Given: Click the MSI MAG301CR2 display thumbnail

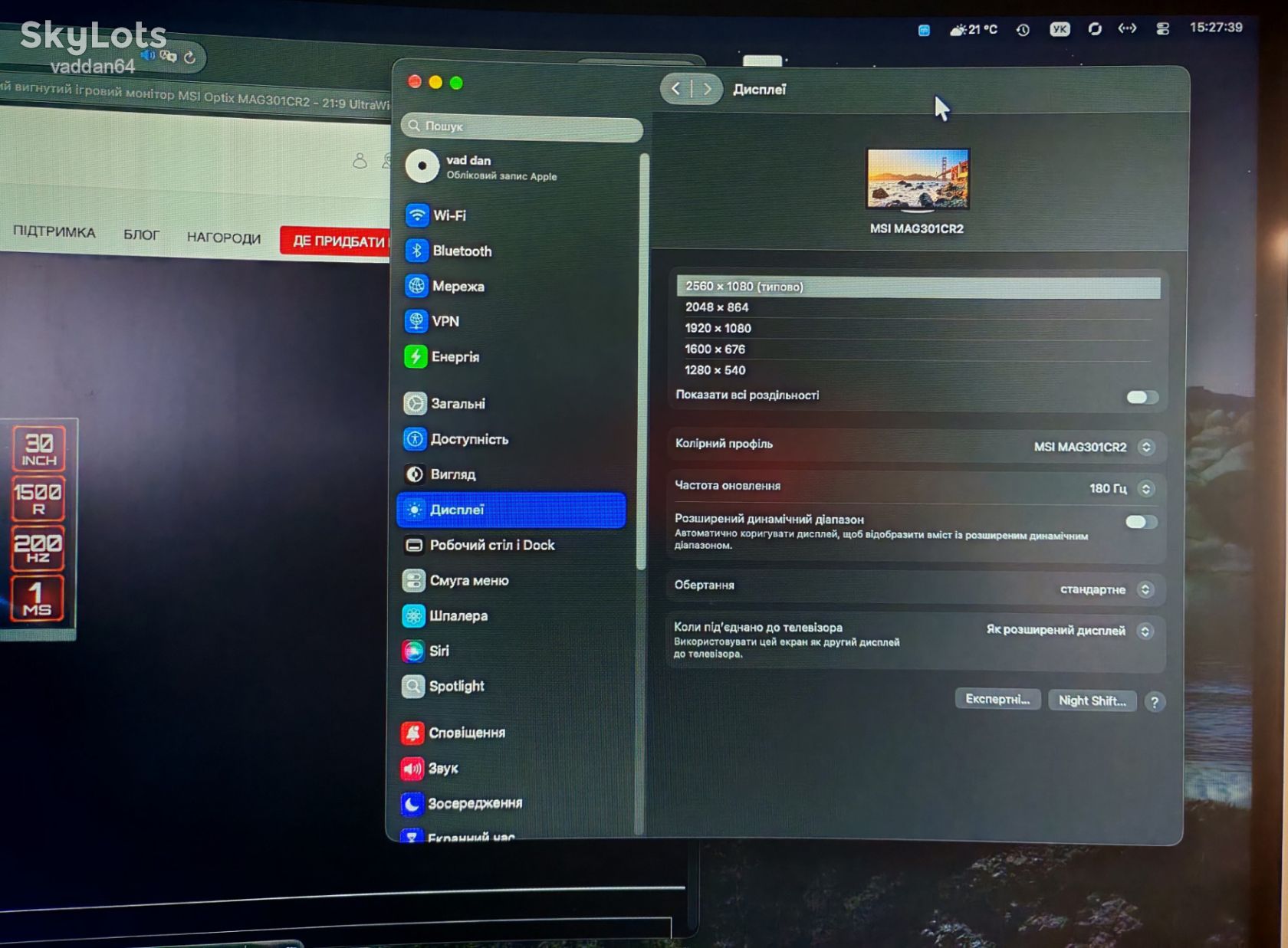Looking at the screenshot, I should pos(918,179).
